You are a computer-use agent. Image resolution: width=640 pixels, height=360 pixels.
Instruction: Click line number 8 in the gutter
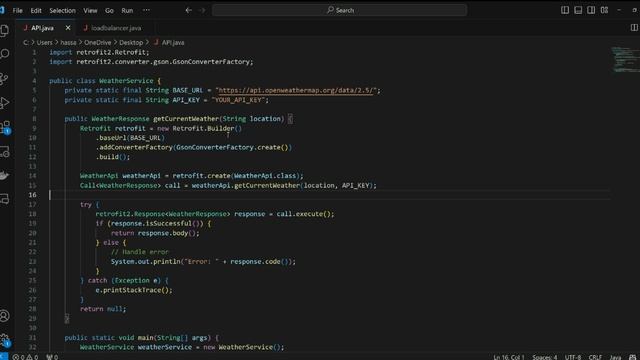pyautogui.click(x=34, y=119)
